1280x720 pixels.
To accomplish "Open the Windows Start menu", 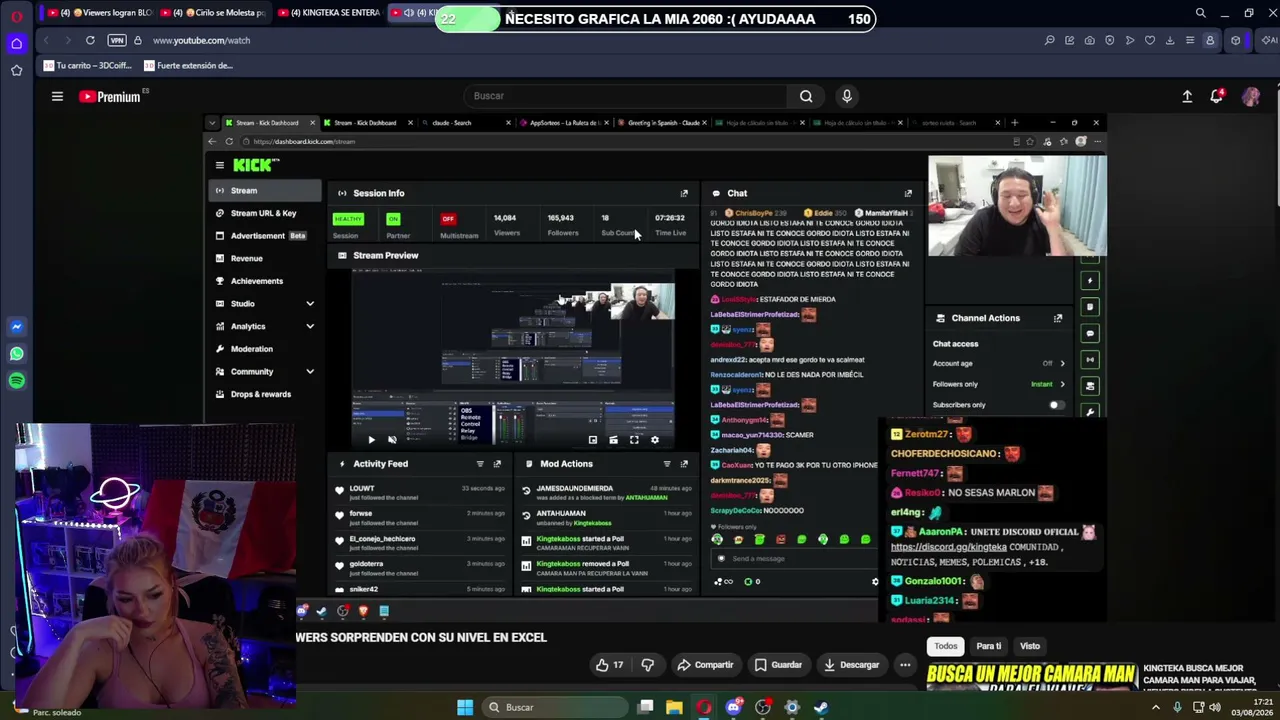I will click(x=465, y=707).
